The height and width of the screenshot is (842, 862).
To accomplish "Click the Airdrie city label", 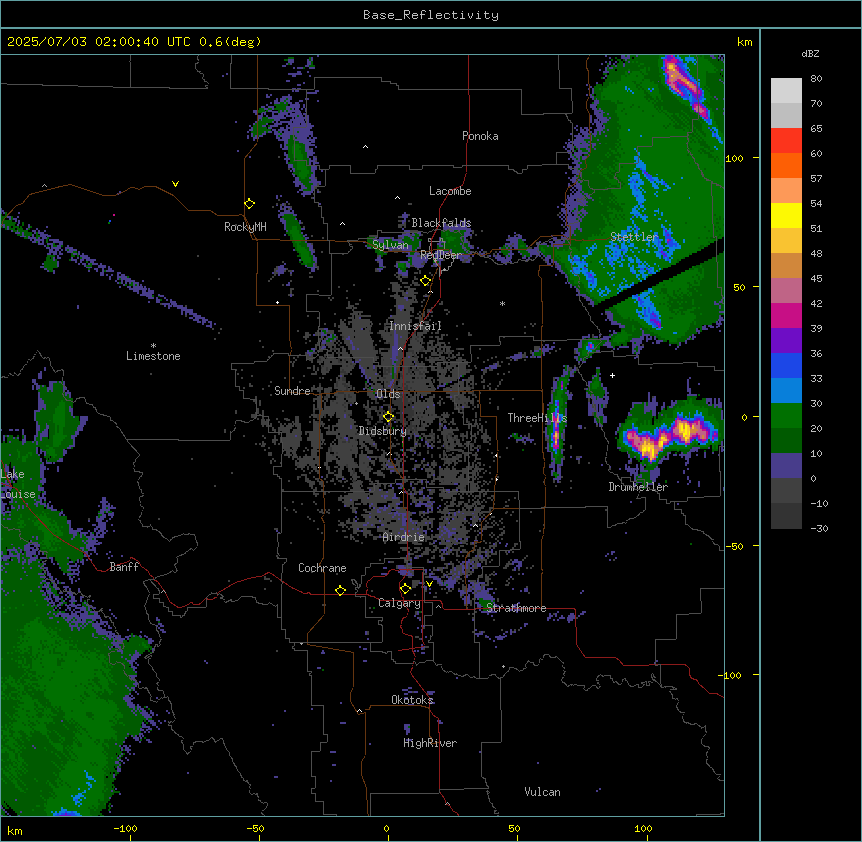I will 404,537.
